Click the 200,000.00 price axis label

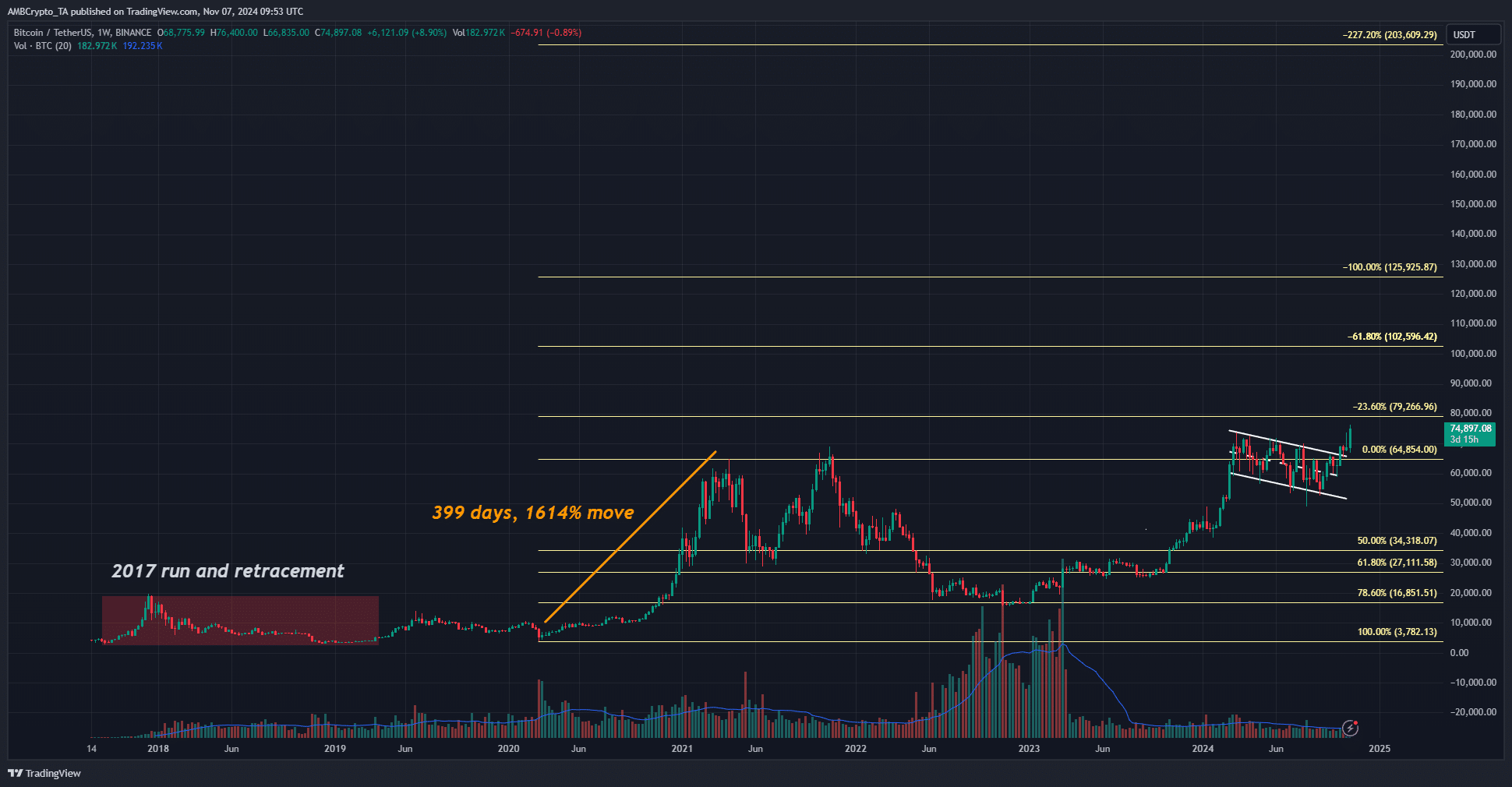coord(1473,55)
